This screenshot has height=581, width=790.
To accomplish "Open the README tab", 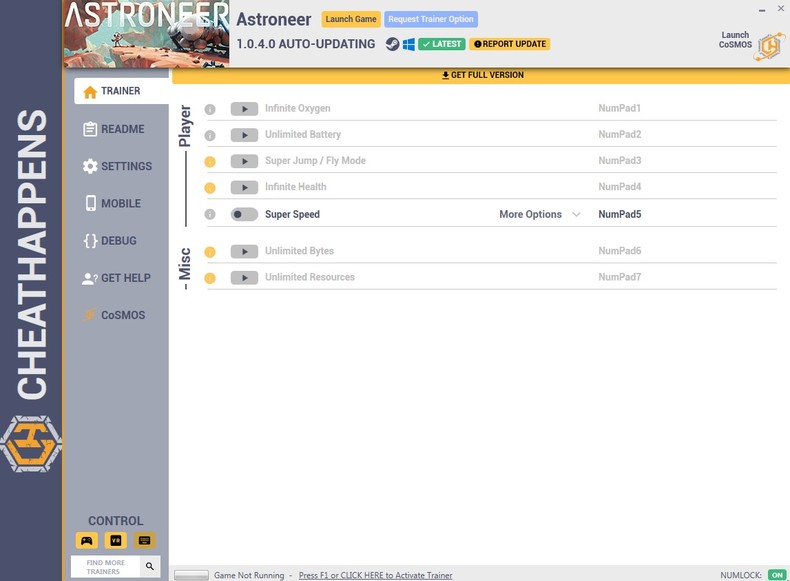I will click(x=114, y=129).
